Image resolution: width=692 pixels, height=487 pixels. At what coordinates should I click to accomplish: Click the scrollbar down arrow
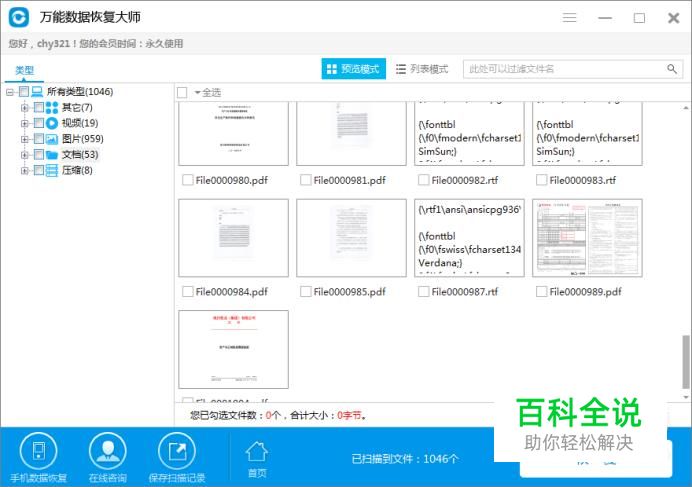pos(685,397)
